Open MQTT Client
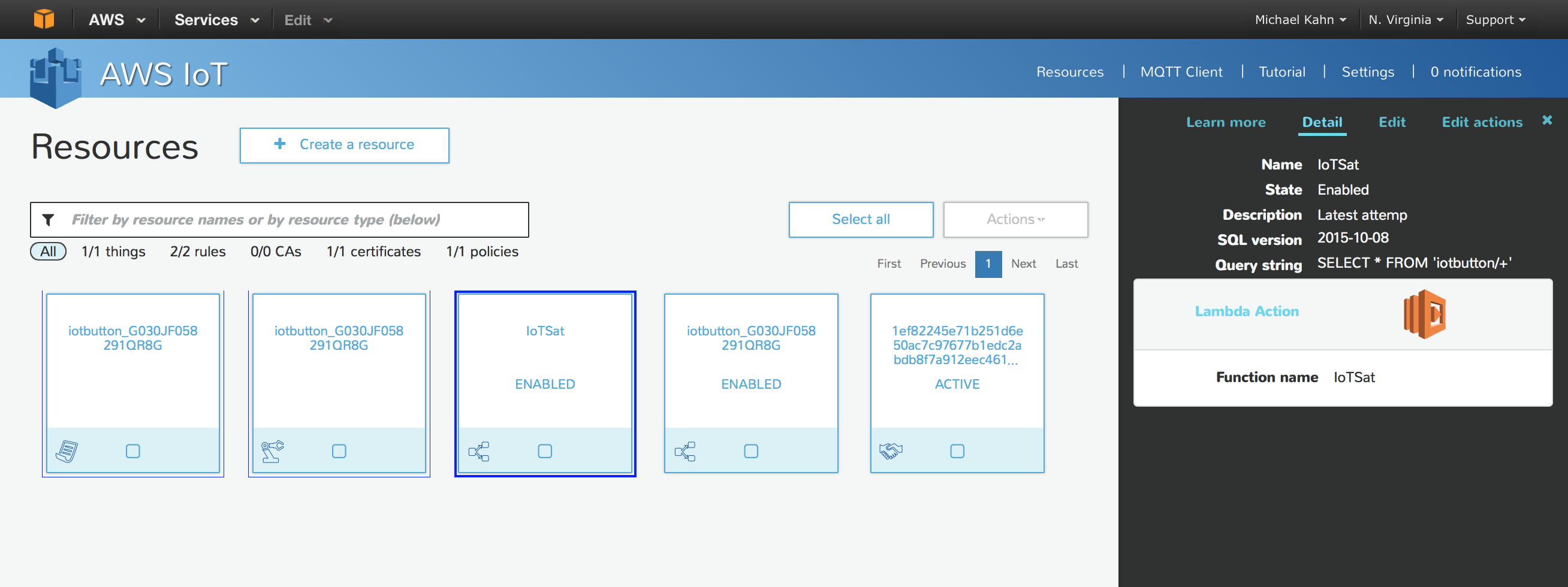This screenshot has width=1568, height=587. tap(1181, 72)
